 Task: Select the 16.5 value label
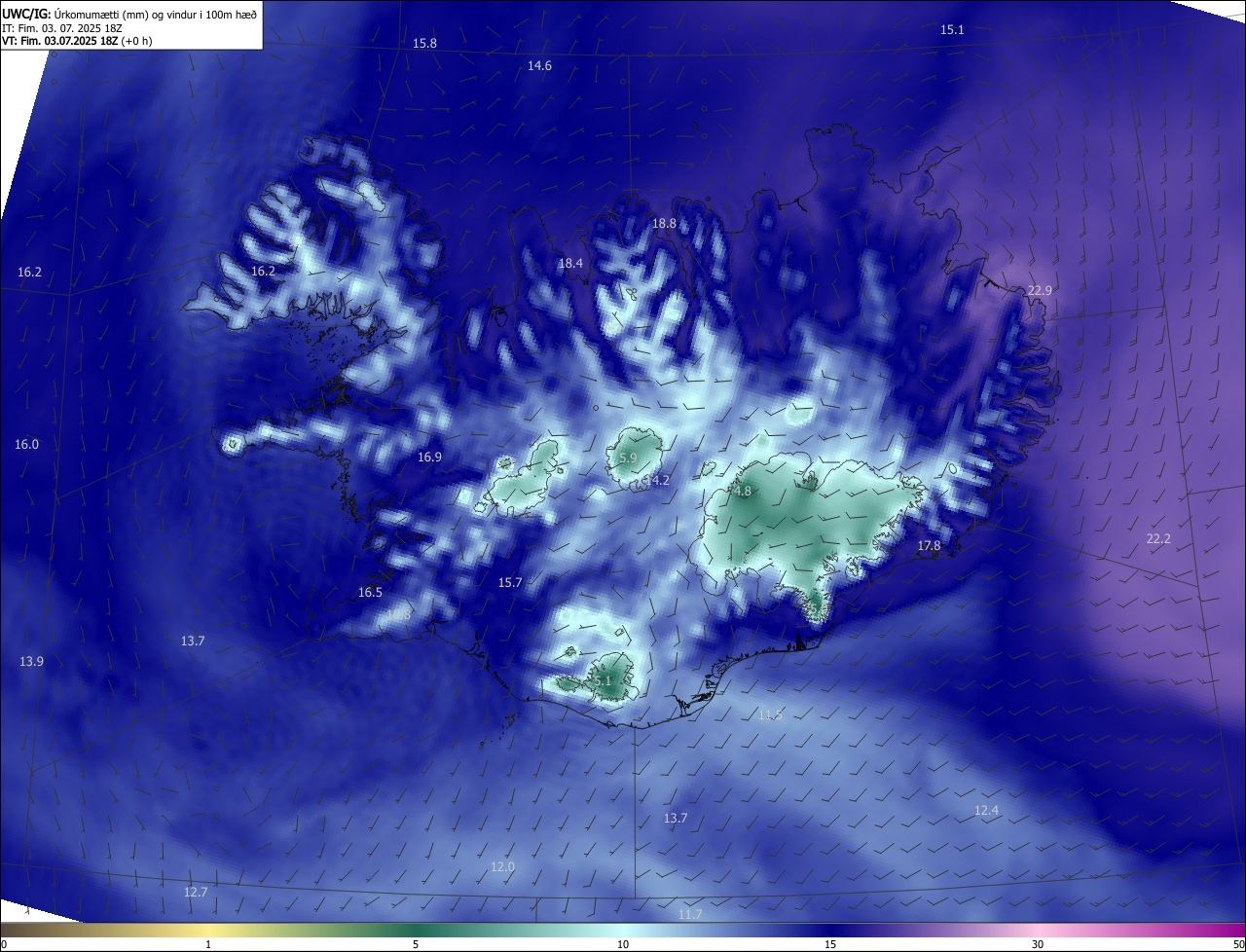click(x=370, y=593)
